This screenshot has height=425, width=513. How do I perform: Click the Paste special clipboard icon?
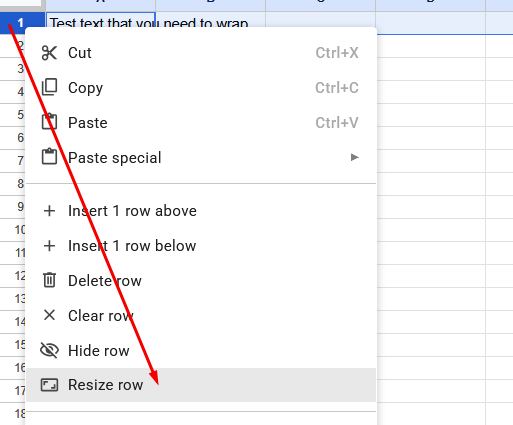point(49,157)
